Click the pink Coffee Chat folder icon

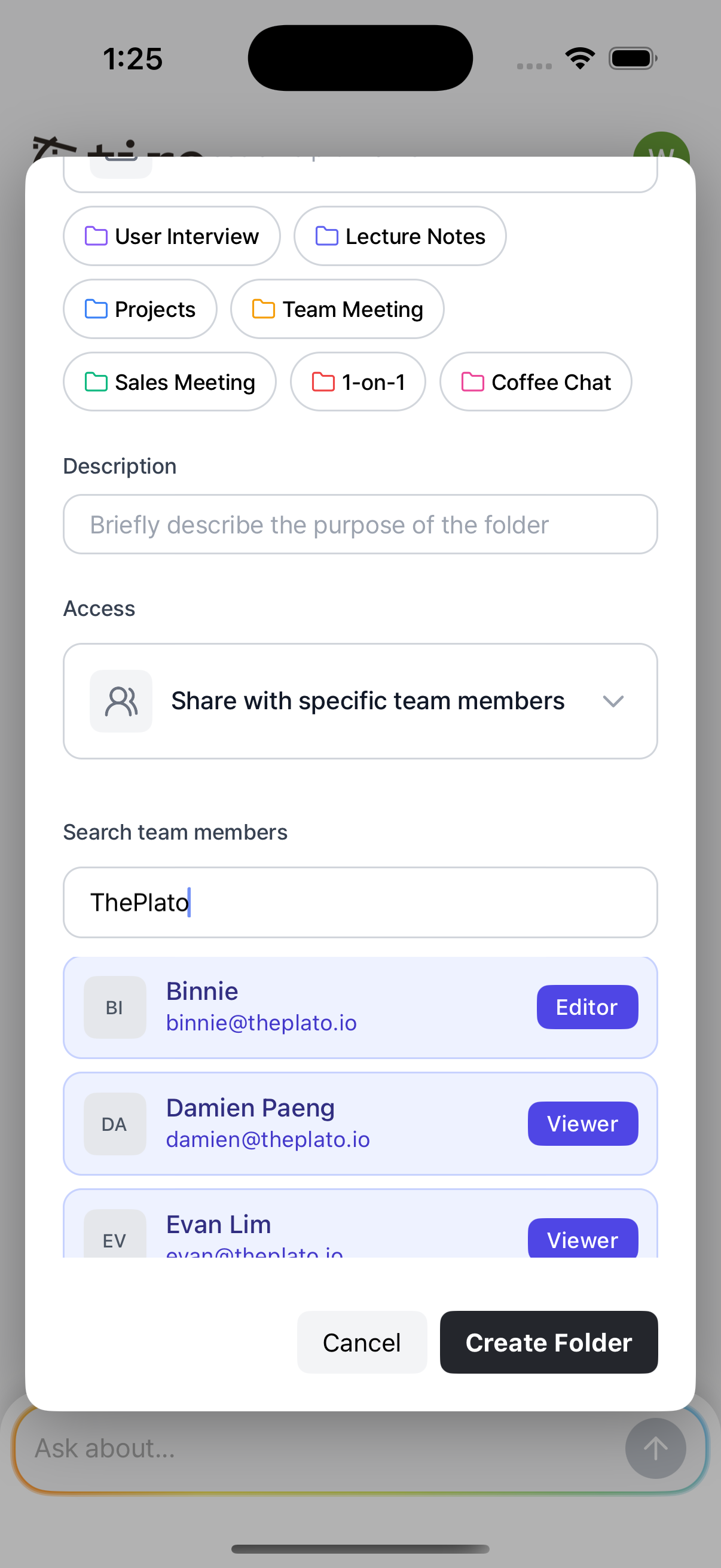point(473,382)
